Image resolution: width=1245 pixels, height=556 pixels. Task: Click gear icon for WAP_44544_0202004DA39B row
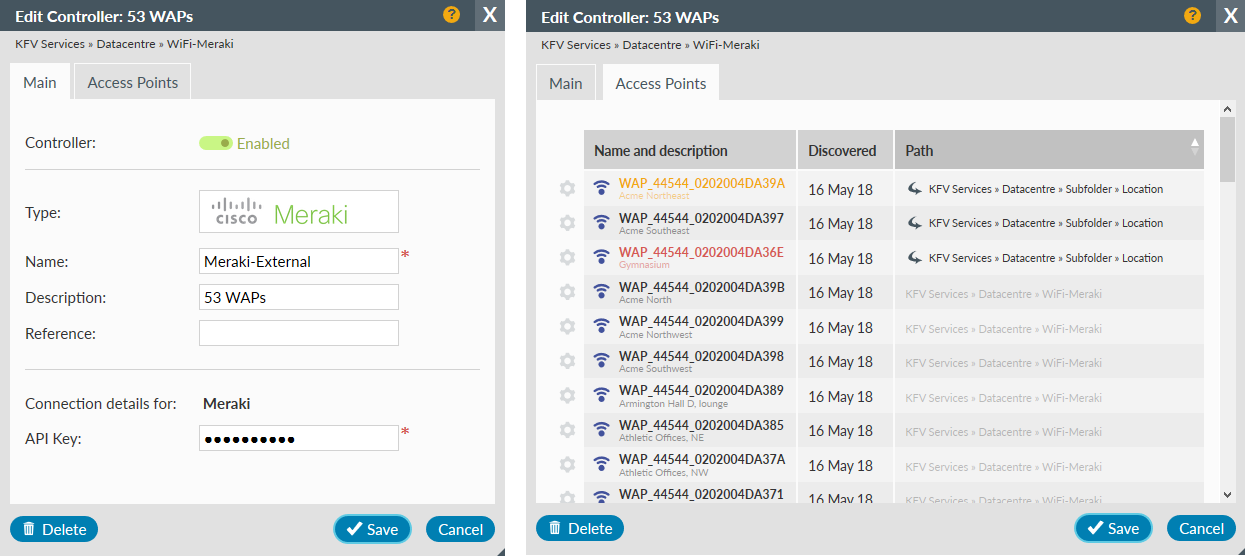tap(567, 292)
